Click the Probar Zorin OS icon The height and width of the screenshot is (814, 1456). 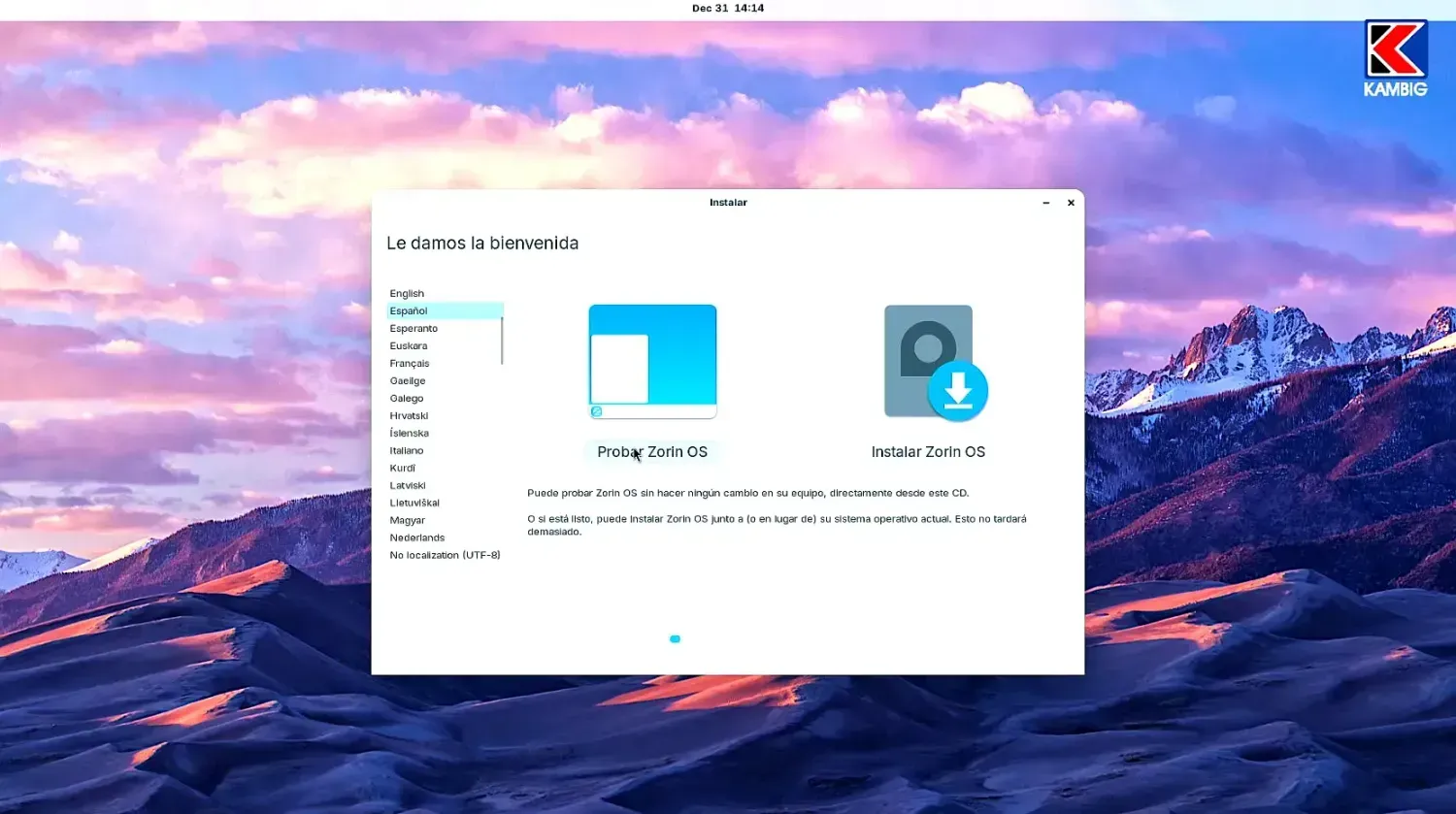[651, 360]
